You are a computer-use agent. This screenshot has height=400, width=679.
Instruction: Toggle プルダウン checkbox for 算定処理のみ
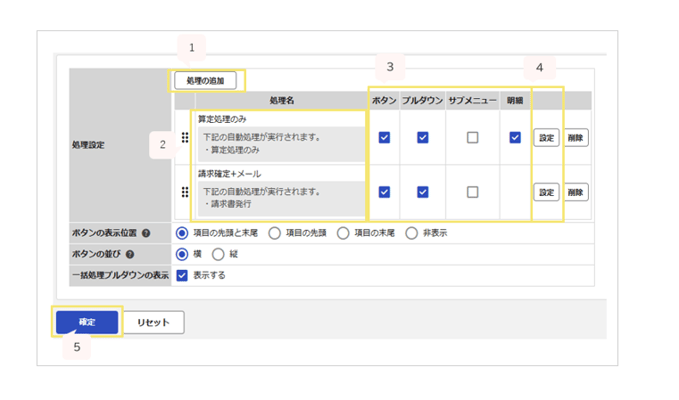point(423,138)
